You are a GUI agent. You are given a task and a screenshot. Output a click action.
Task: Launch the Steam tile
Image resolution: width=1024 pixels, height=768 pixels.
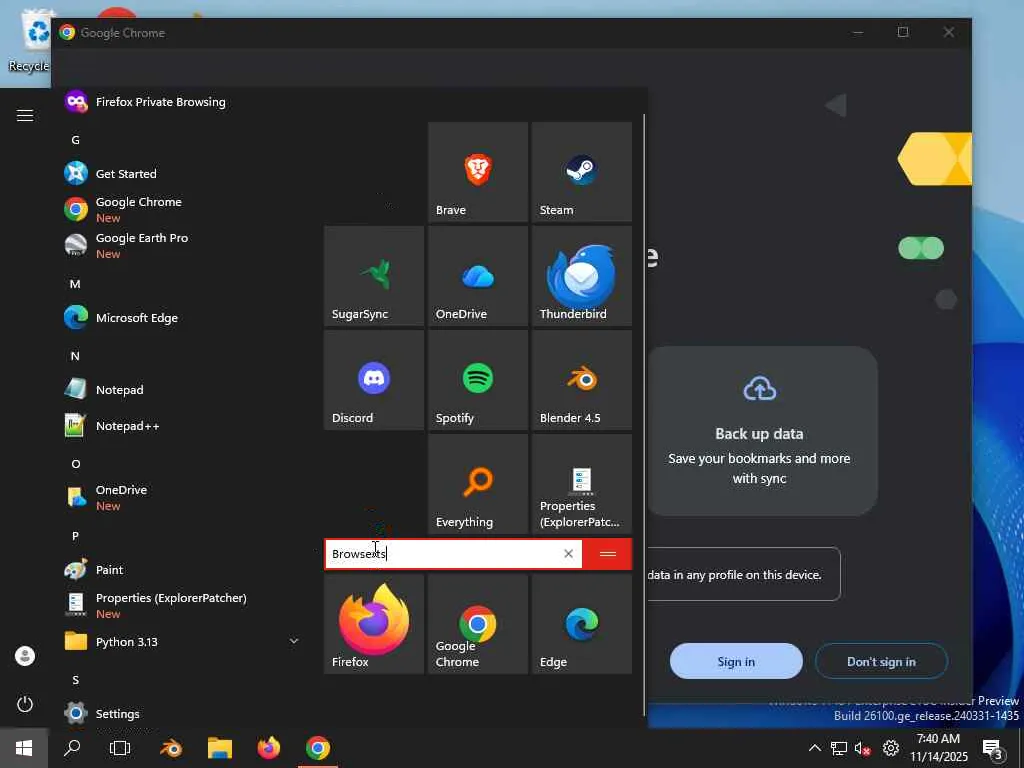(x=582, y=172)
